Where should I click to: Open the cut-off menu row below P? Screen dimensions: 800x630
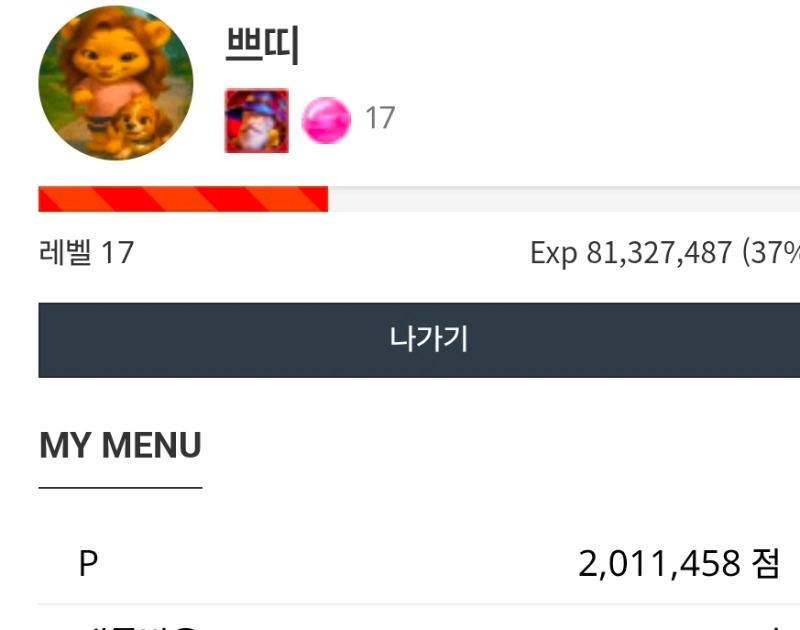[x=419, y=618]
